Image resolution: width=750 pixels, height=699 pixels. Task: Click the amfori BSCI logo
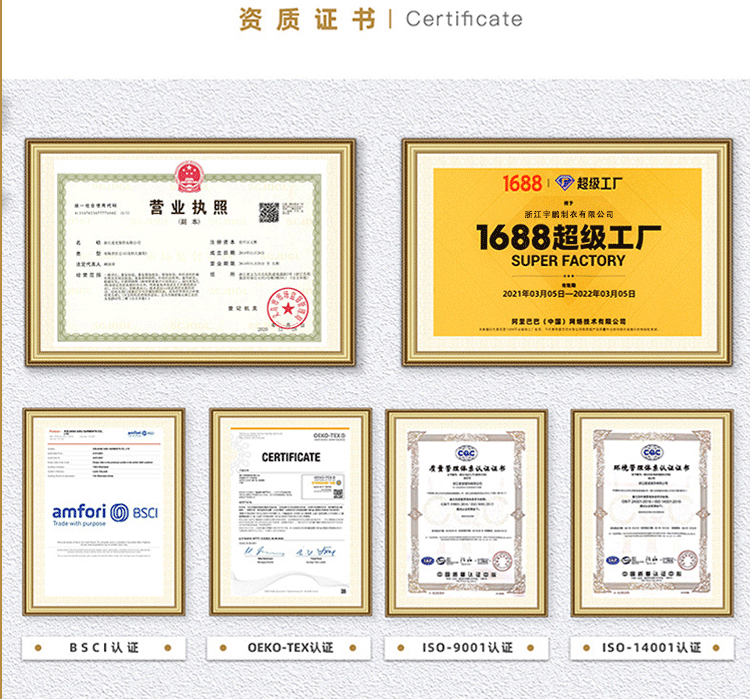click(105, 512)
